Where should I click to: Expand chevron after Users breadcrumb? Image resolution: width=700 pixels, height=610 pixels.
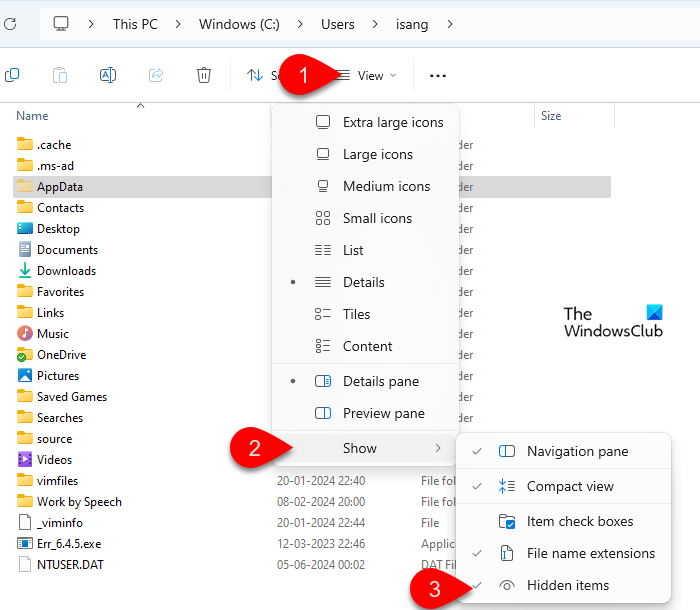(375, 24)
